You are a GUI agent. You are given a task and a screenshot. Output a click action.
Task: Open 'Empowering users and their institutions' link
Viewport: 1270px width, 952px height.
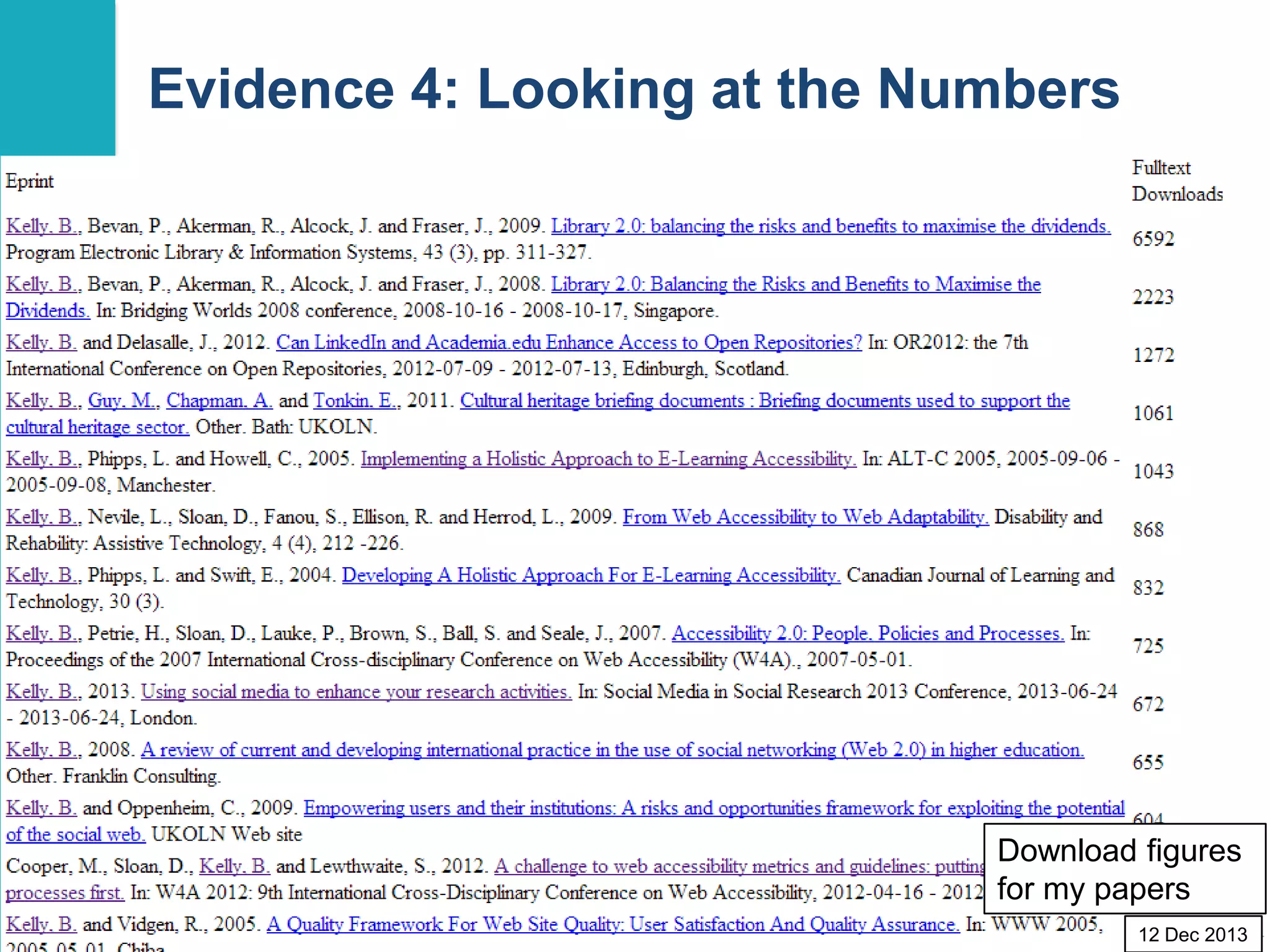click(x=714, y=809)
